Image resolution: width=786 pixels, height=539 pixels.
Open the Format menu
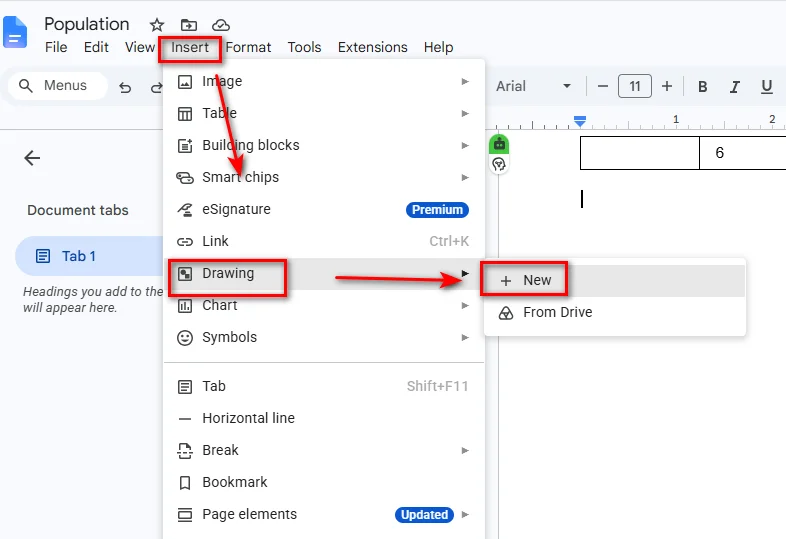click(248, 47)
